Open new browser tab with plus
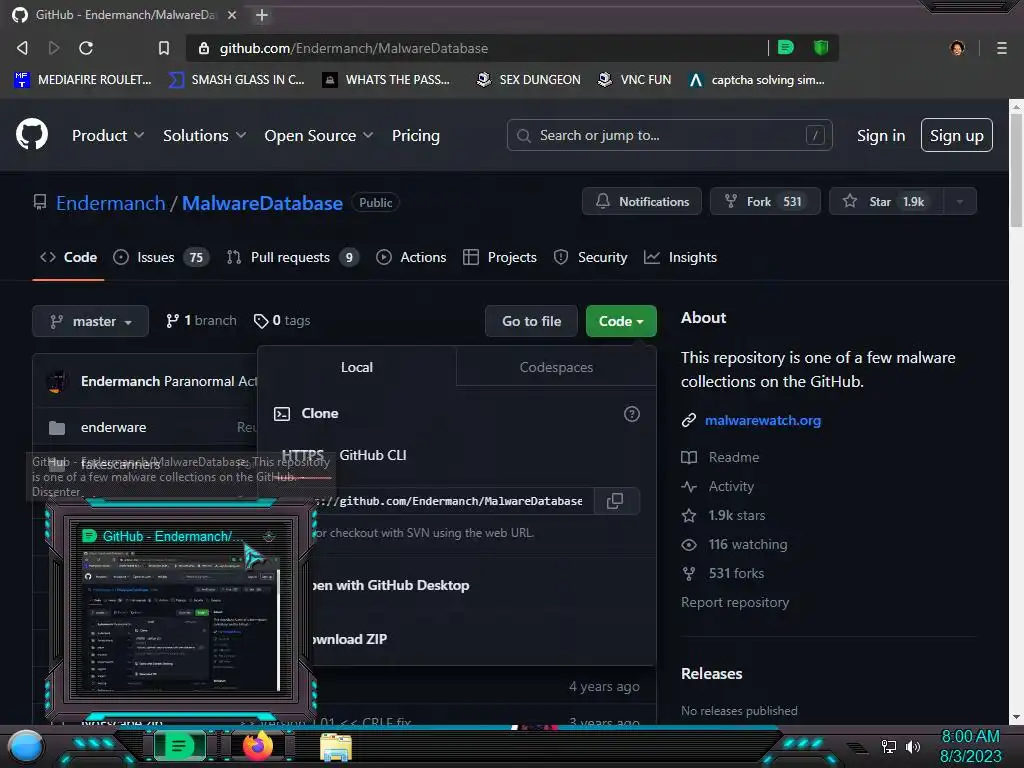This screenshot has height=768, width=1024. point(262,15)
